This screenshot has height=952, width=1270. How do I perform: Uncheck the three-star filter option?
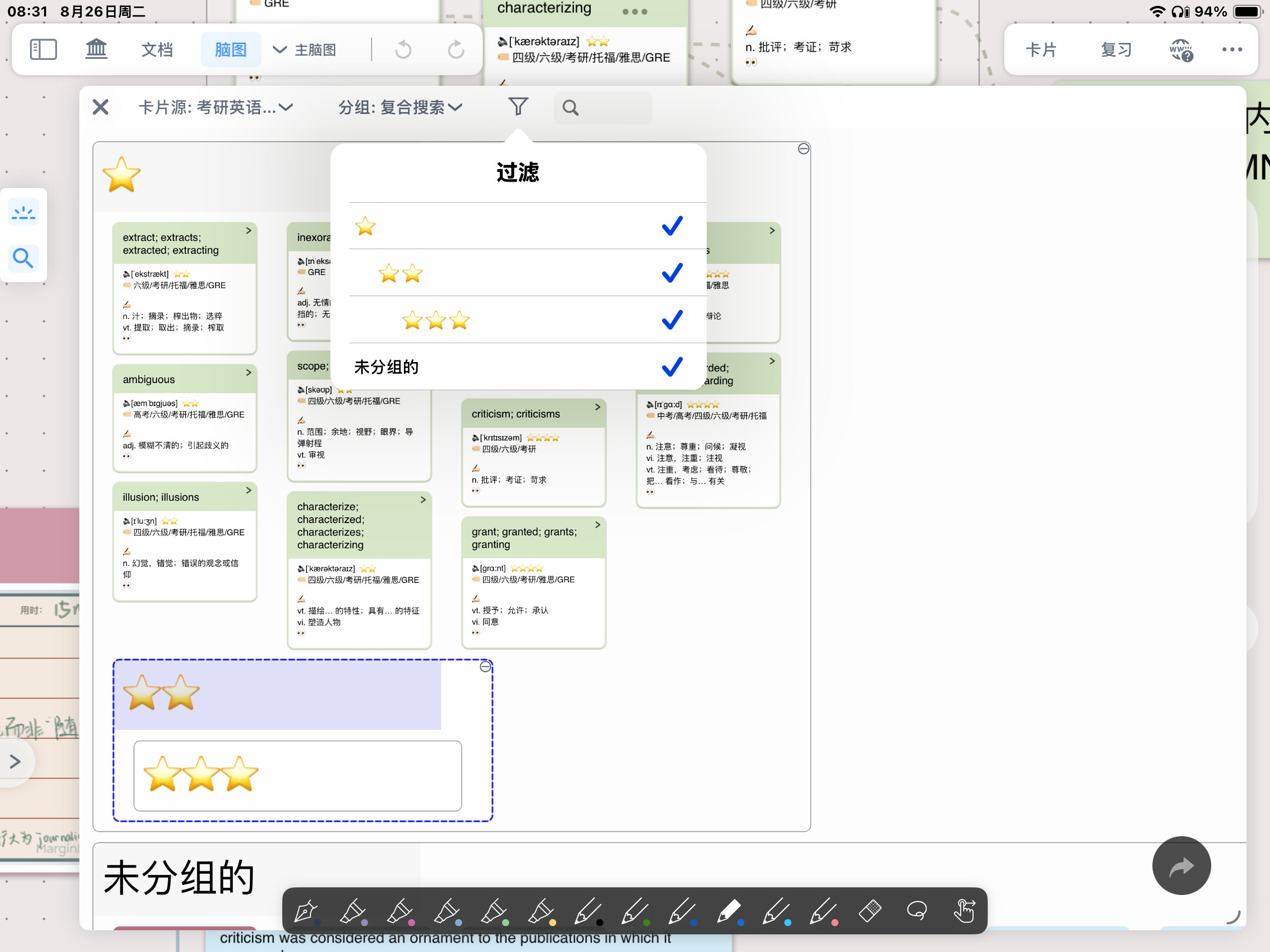(671, 320)
